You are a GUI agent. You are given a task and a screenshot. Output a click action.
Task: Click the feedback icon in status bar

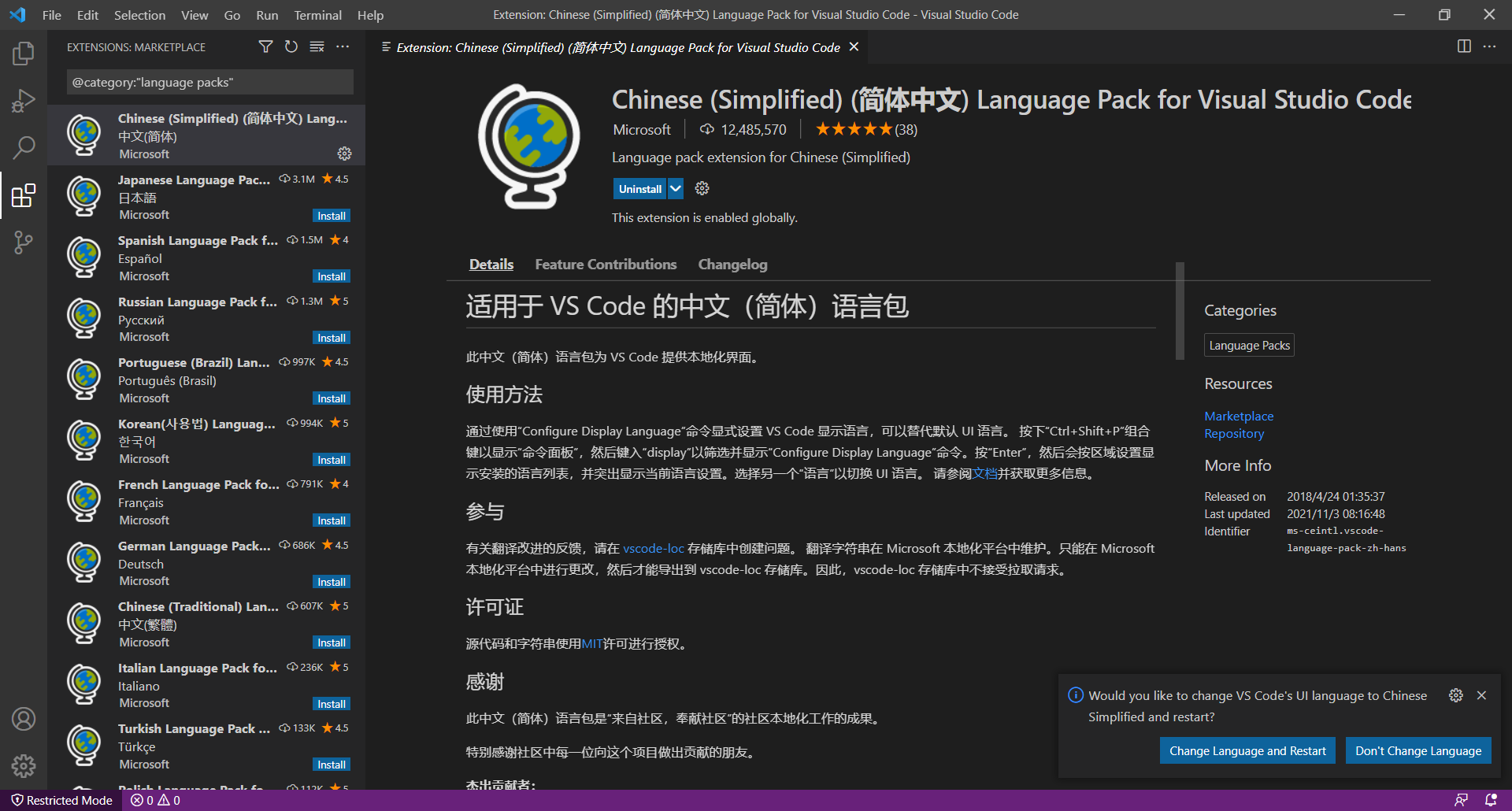tap(1461, 800)
